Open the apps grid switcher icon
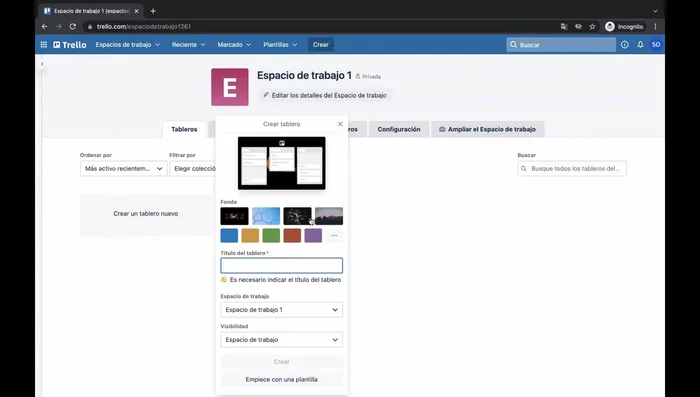Image resolution: width=700 pixels, height=397 pixels. pos(44,45)
